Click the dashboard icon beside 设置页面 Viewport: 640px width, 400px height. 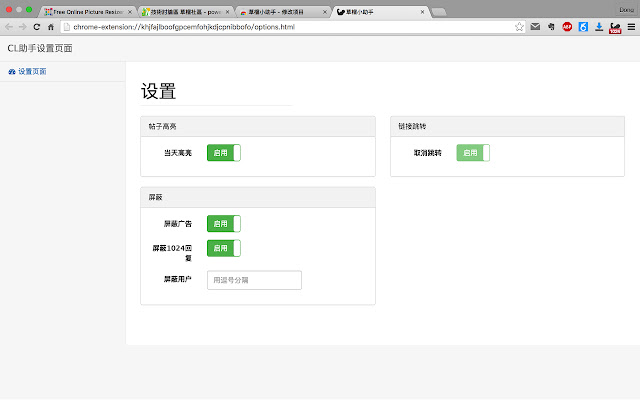click(12, 72)
